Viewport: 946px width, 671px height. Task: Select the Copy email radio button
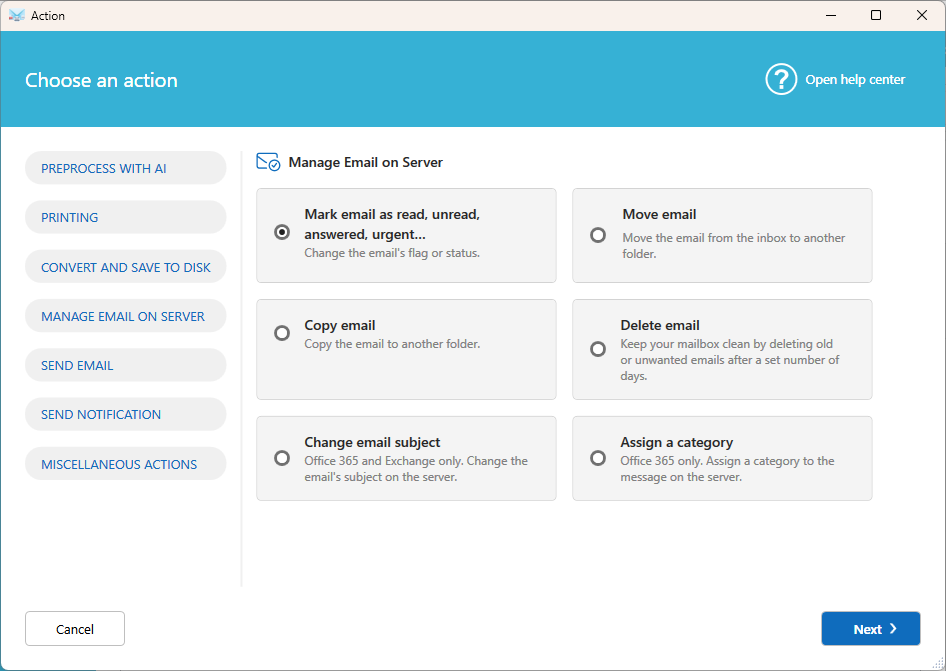(x=282, y=333)
